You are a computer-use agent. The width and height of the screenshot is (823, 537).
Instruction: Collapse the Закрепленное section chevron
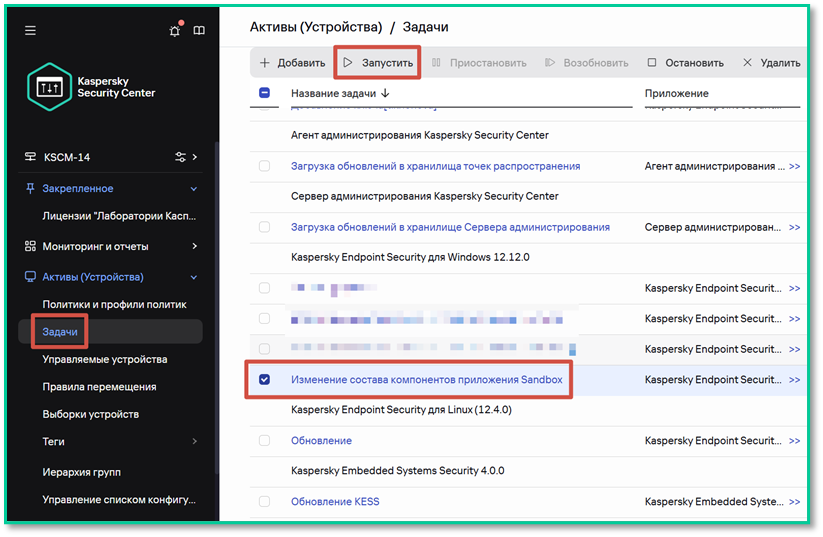point(194,188)
